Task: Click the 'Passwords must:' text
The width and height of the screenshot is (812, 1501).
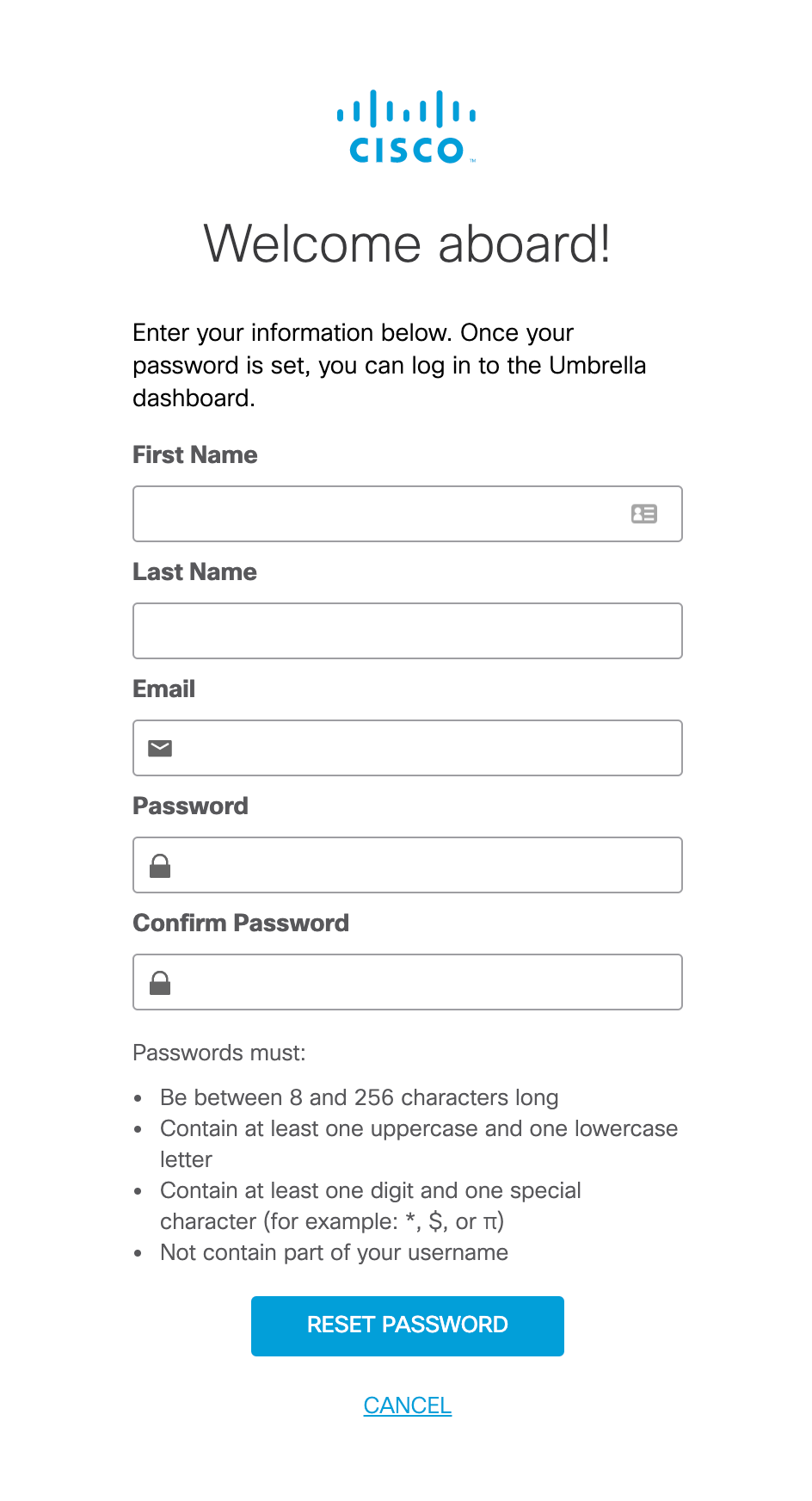Action: pyautogui.click(x=219, y=1053)
